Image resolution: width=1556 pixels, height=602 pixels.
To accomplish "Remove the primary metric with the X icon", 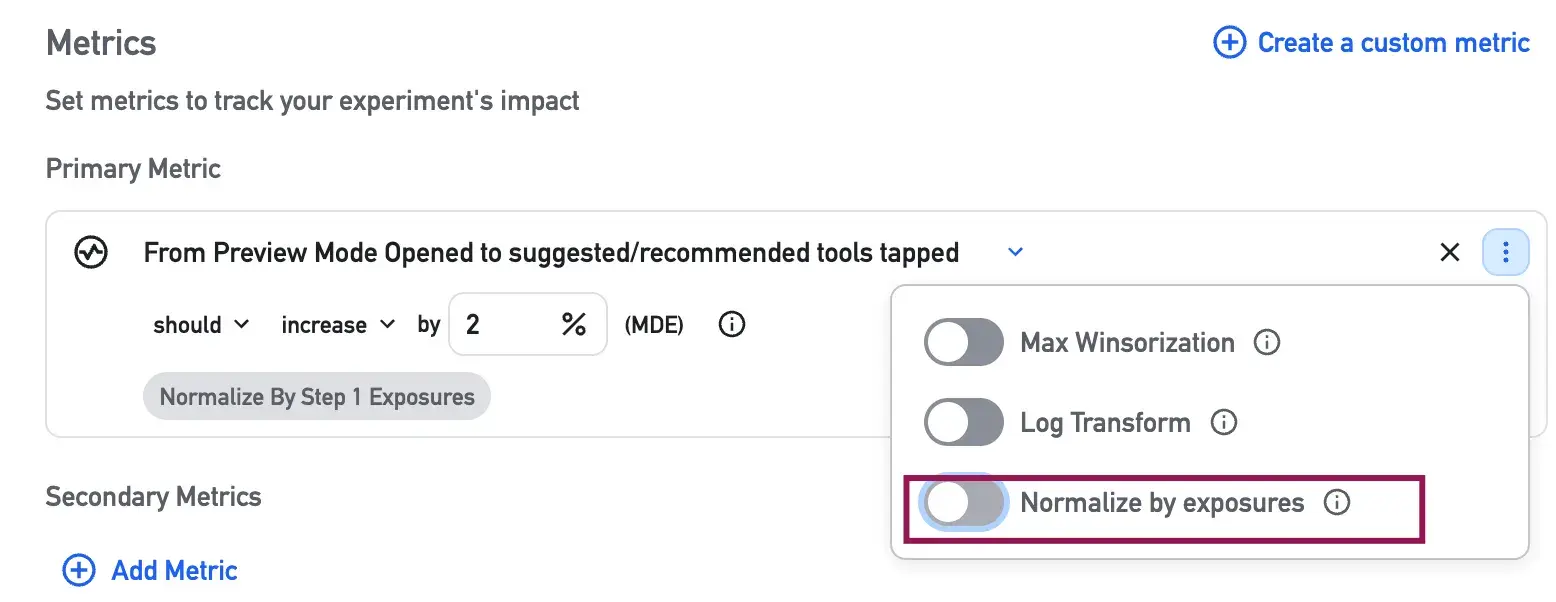I will pyautogui.click(x=1449, y=253).
